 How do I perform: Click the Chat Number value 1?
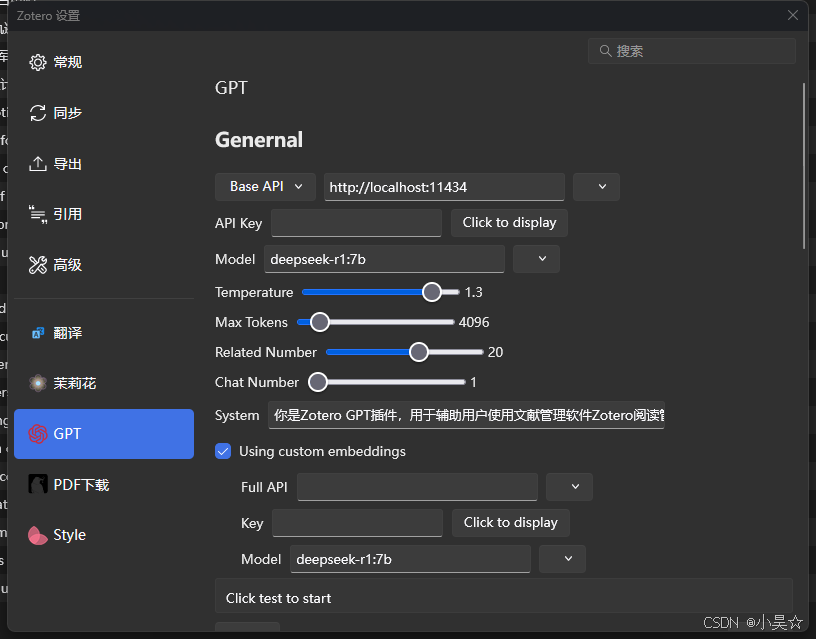[x=473, y=382]
